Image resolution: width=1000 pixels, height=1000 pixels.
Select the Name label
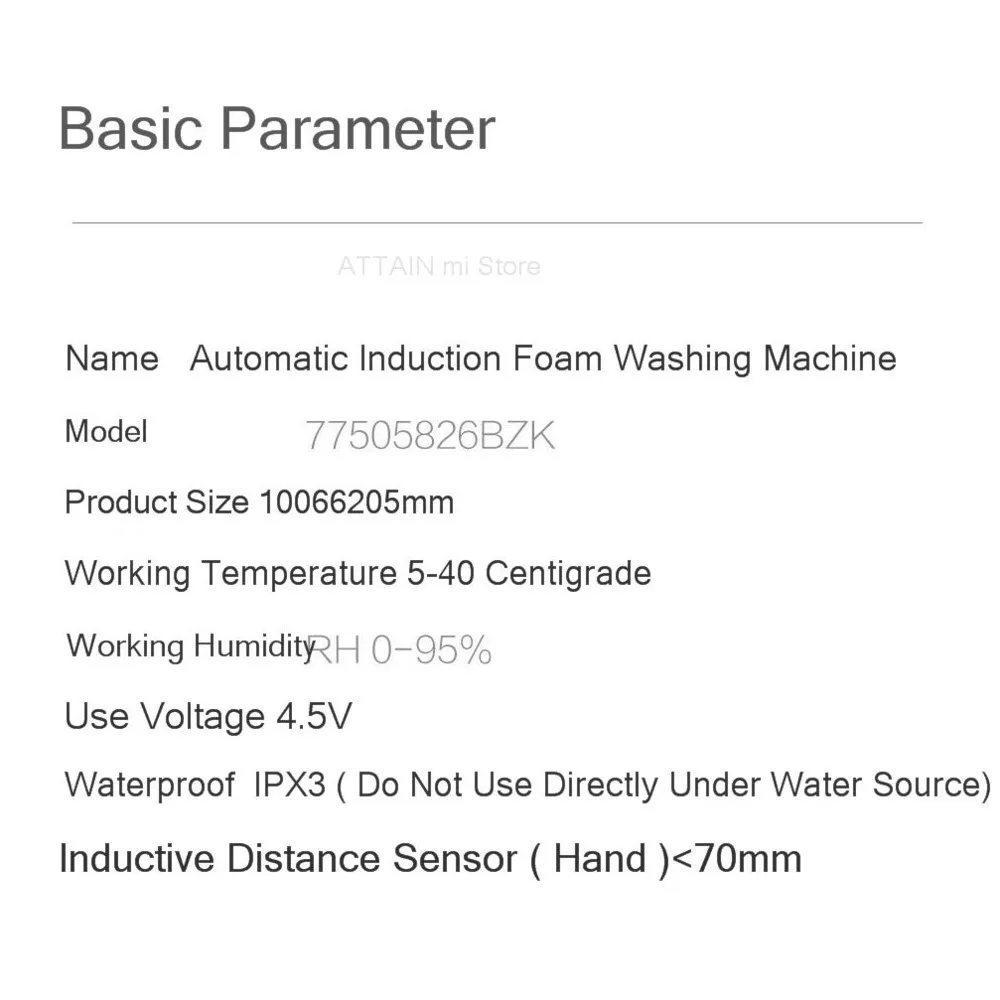coord(112,358)
